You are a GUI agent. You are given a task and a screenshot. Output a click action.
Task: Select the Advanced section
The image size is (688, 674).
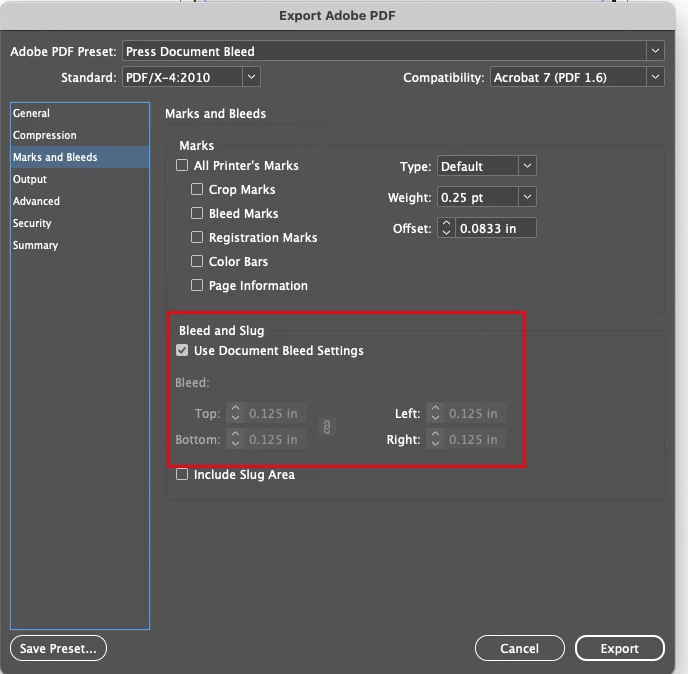[x=80, y=201]
